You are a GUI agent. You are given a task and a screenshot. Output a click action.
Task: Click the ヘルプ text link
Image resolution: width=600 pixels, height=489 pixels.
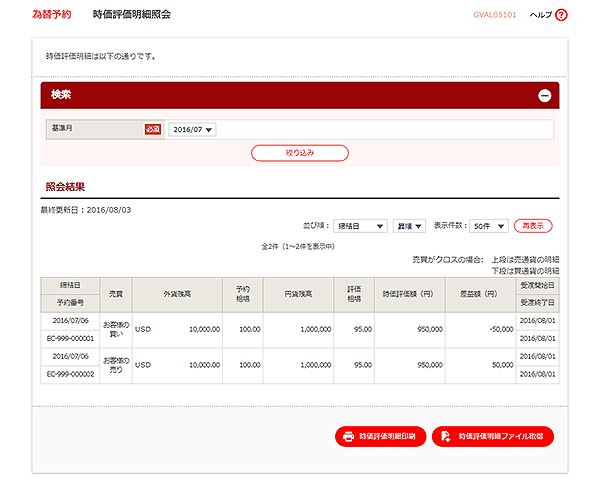click(x=541, y=15)
